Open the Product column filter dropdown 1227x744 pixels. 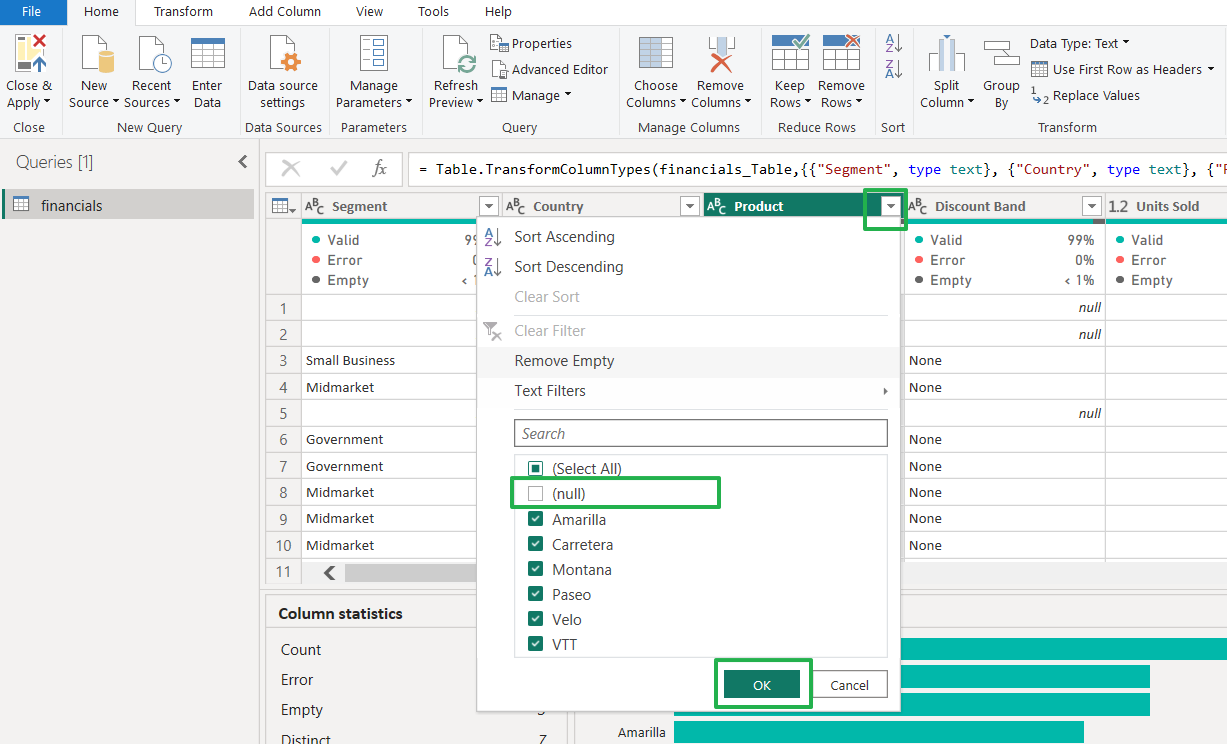point(891,206)
